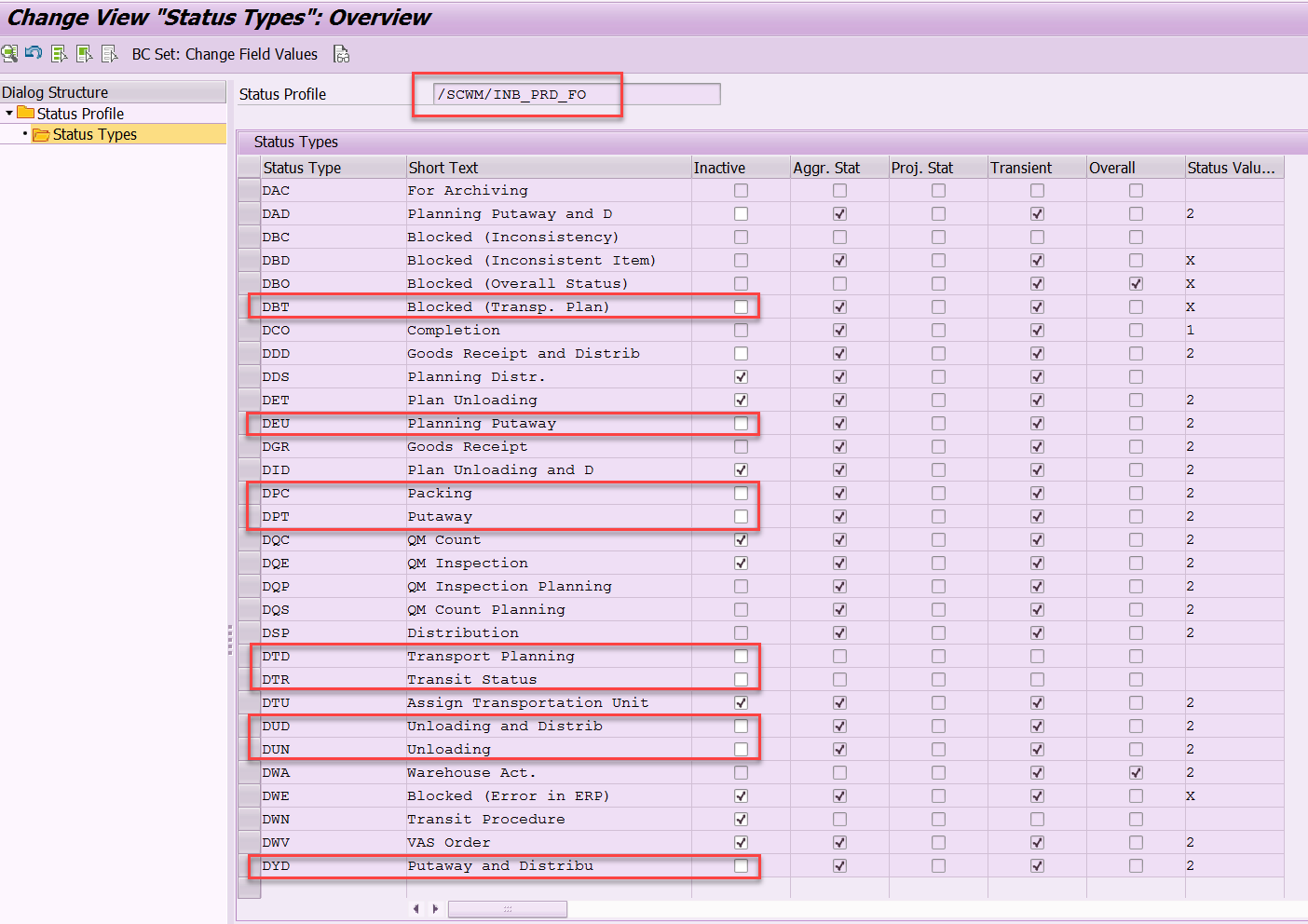1308x924 pixels.
Task: Toggle Inactive checkbox for DEU Planning Putaway
Action: pyautogui.click(x=741, y=423)
